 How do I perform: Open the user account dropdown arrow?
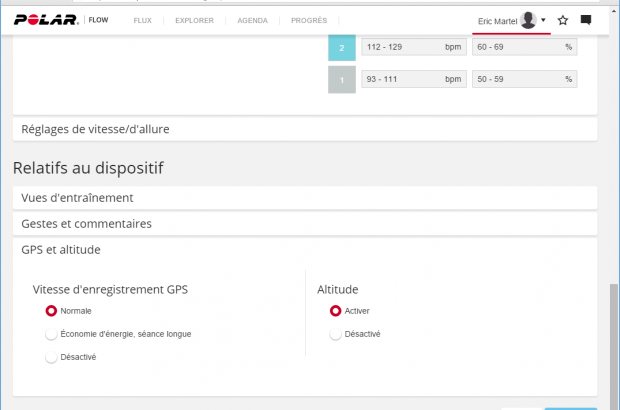pyautogui.click(x=543, y=20)
